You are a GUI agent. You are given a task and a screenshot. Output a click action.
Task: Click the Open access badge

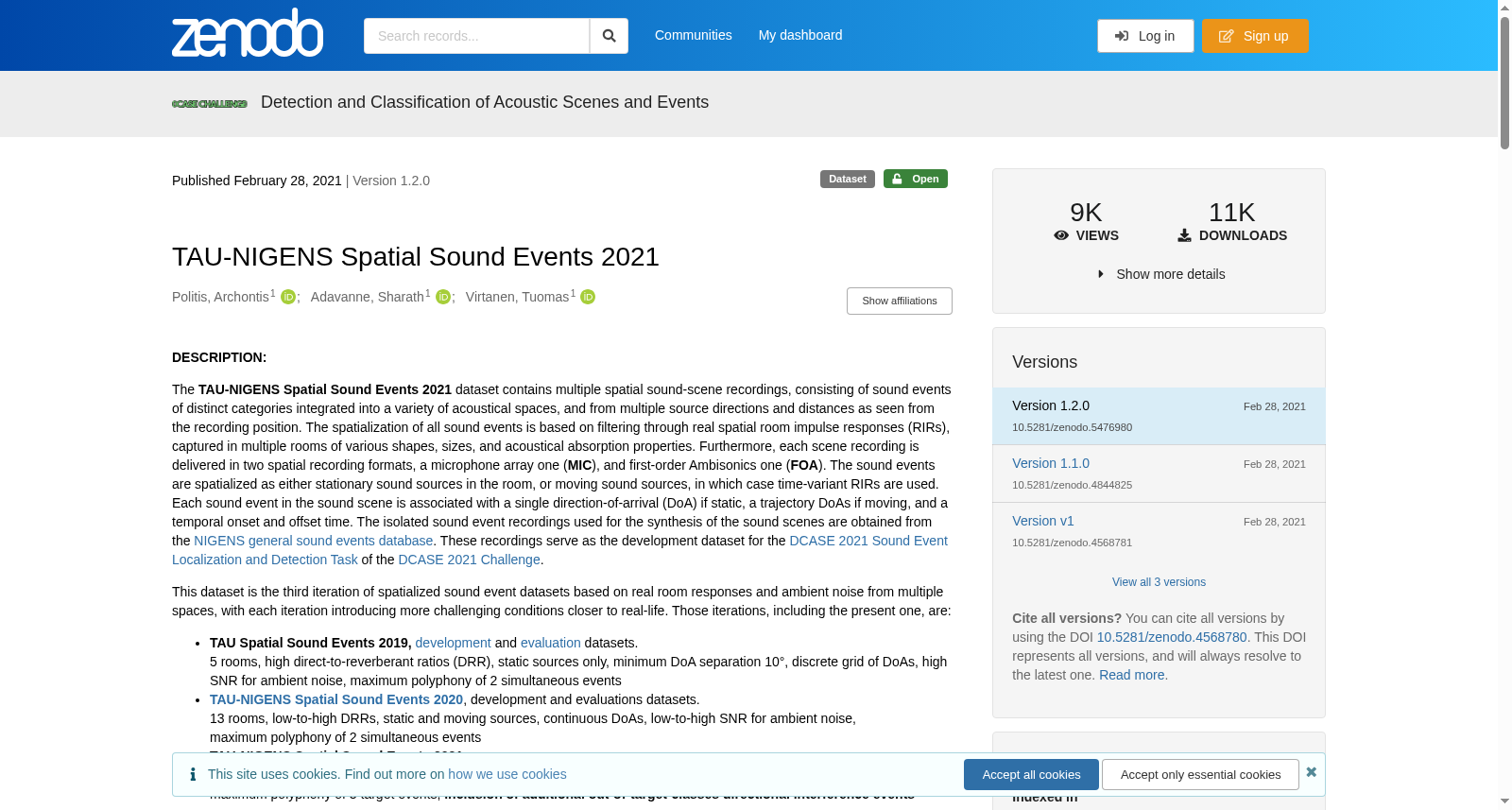pos(916,179)
